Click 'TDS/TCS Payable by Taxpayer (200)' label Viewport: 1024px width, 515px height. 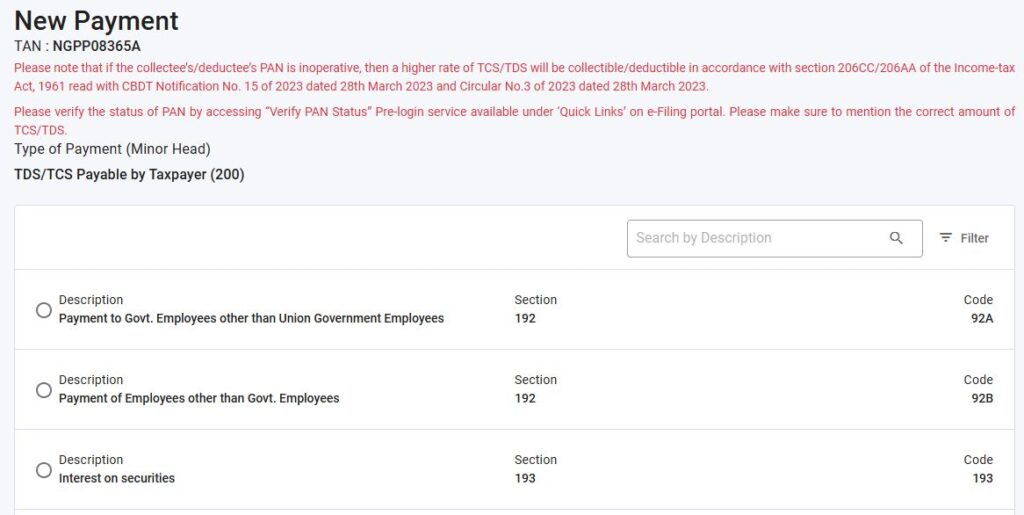coord(129,175)
